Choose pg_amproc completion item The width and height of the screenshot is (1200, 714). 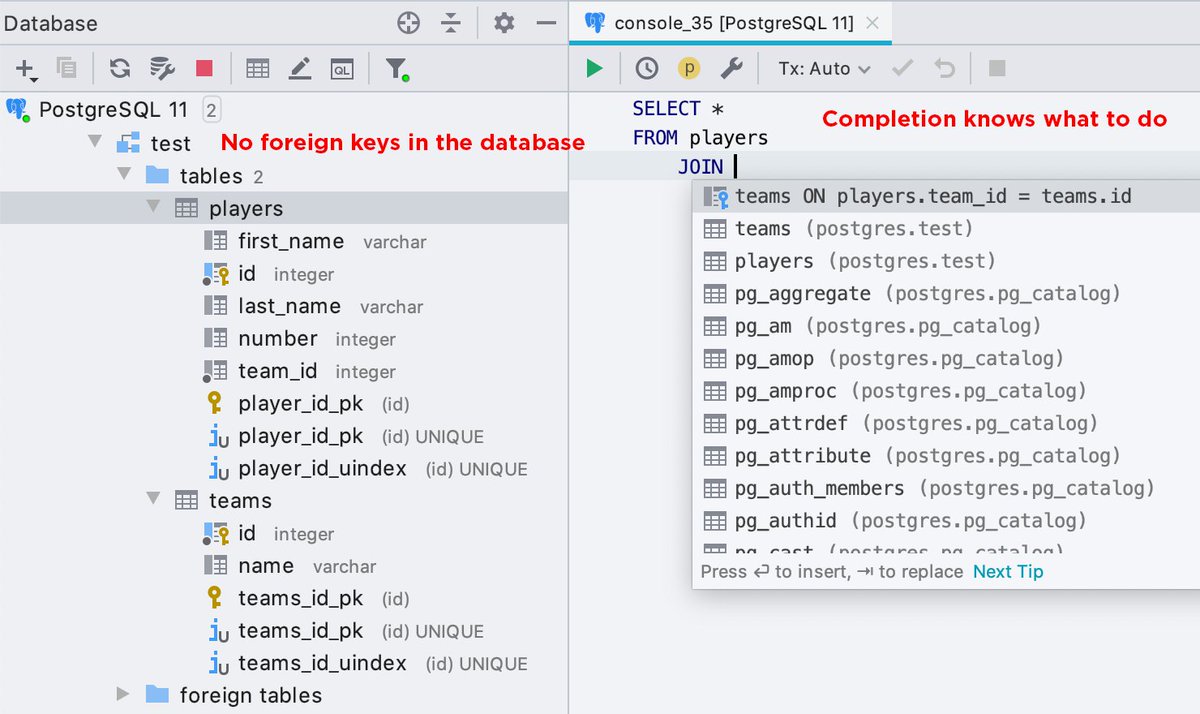coord(946,390)
